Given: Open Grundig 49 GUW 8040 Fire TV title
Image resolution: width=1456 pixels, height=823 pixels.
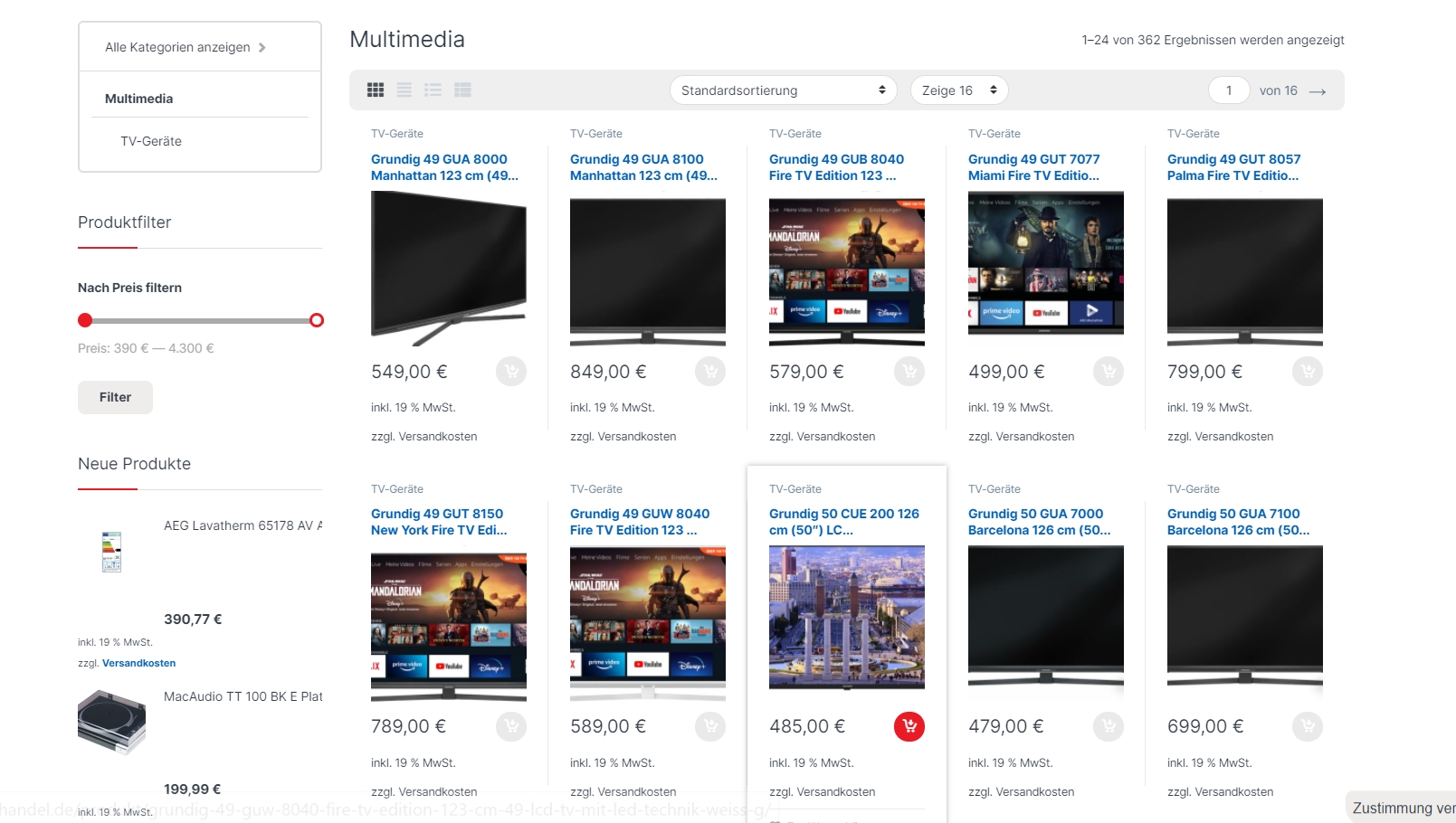Looking at the screenshot, I should click(x=640, y=522).
